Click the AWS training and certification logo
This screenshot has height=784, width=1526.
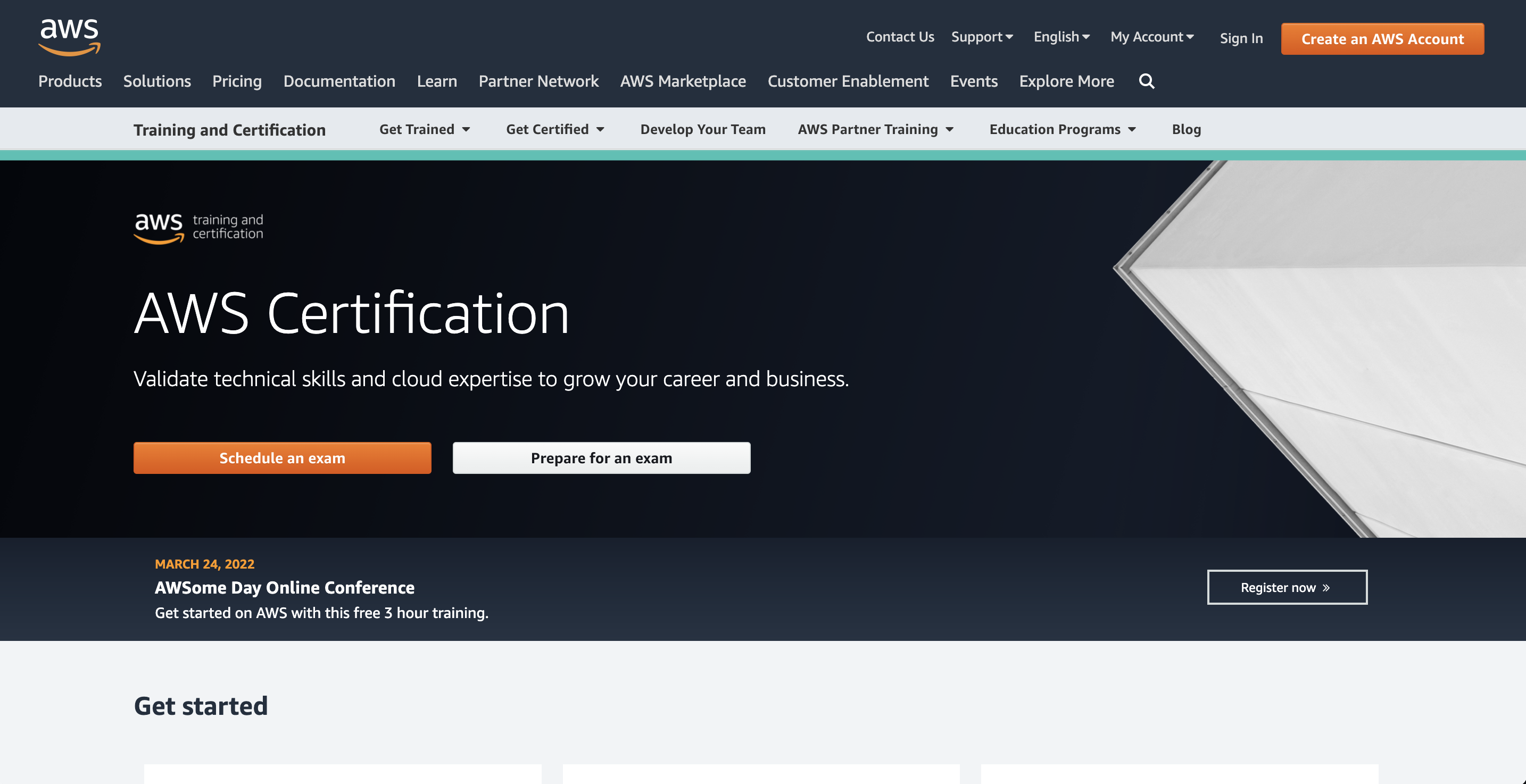[198, 228]
